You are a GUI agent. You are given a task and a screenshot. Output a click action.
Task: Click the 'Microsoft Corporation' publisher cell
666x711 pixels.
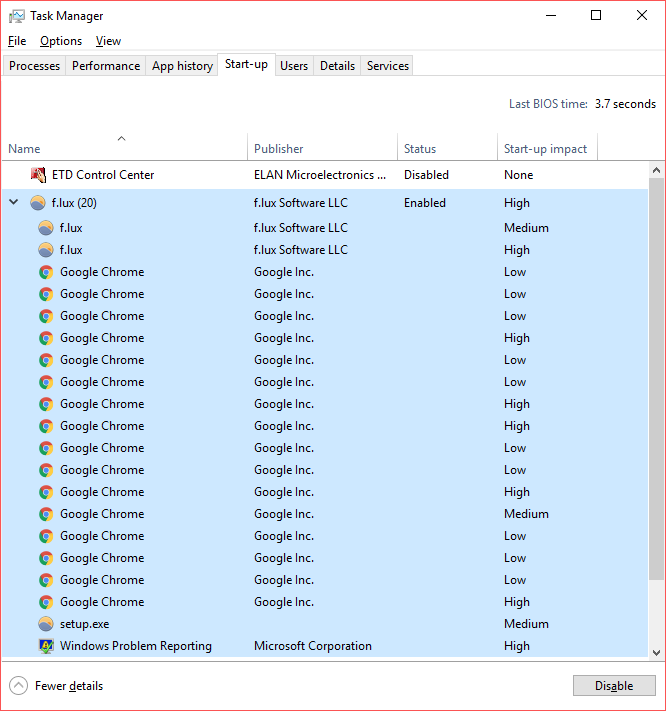(x=313, y=646)
